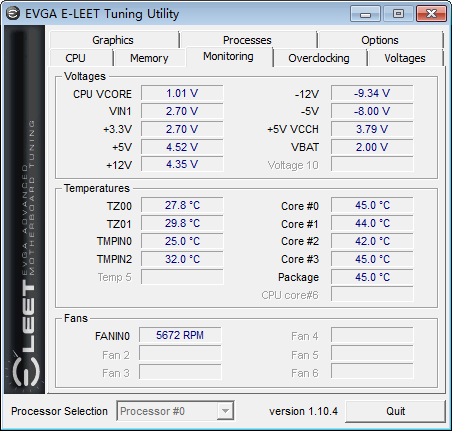This screenshot has width=452, height=431.
Task: Click the Package temperature value
Action: point(372,277)
